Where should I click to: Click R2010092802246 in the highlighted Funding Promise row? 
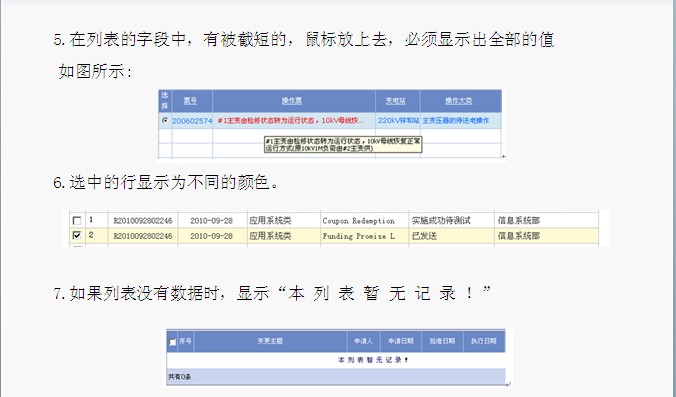[x=143, y=236]
